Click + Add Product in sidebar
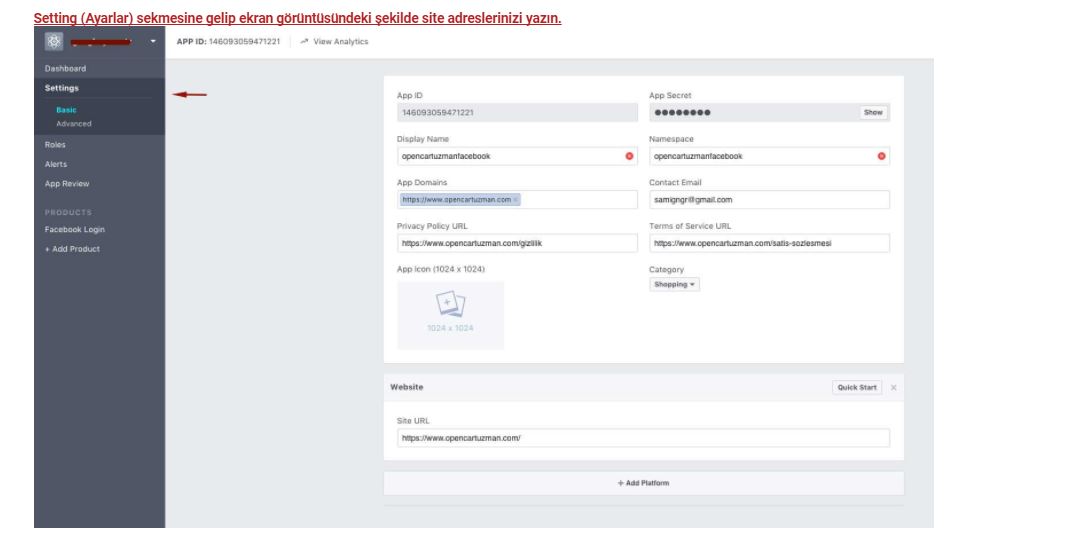 [x=72, y=249]
